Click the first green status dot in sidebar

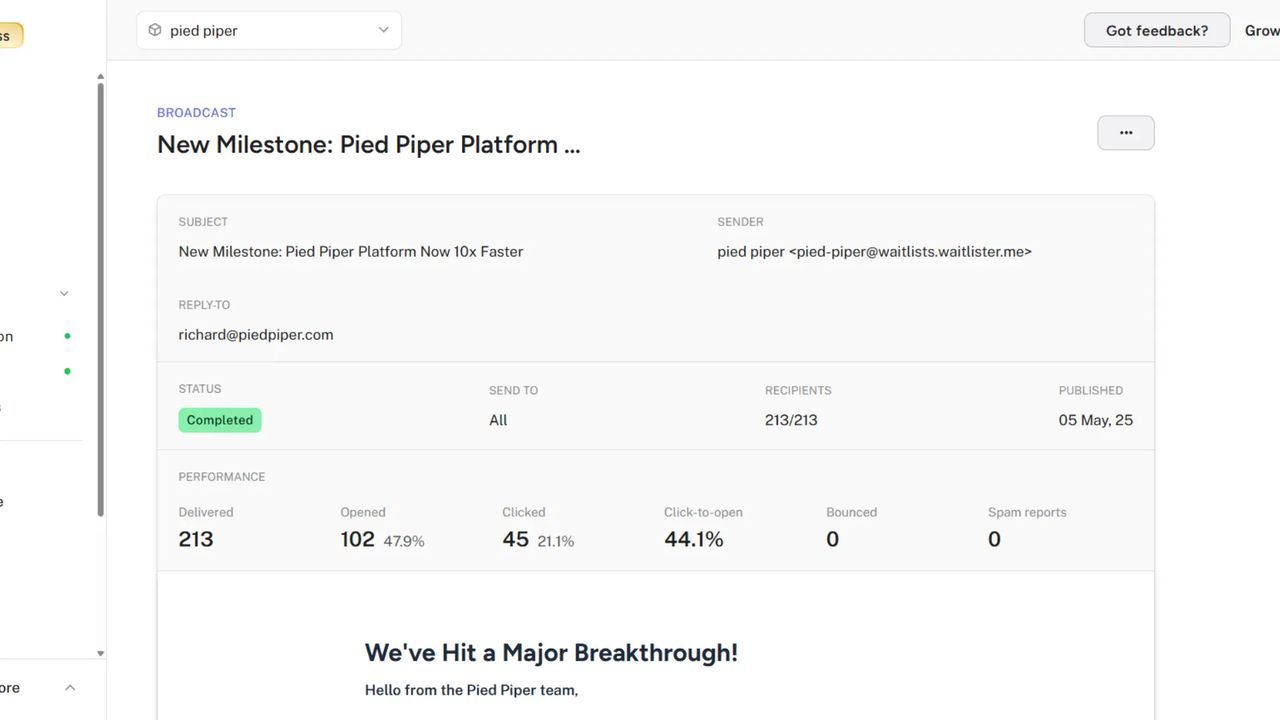click(x=67, y=336)
